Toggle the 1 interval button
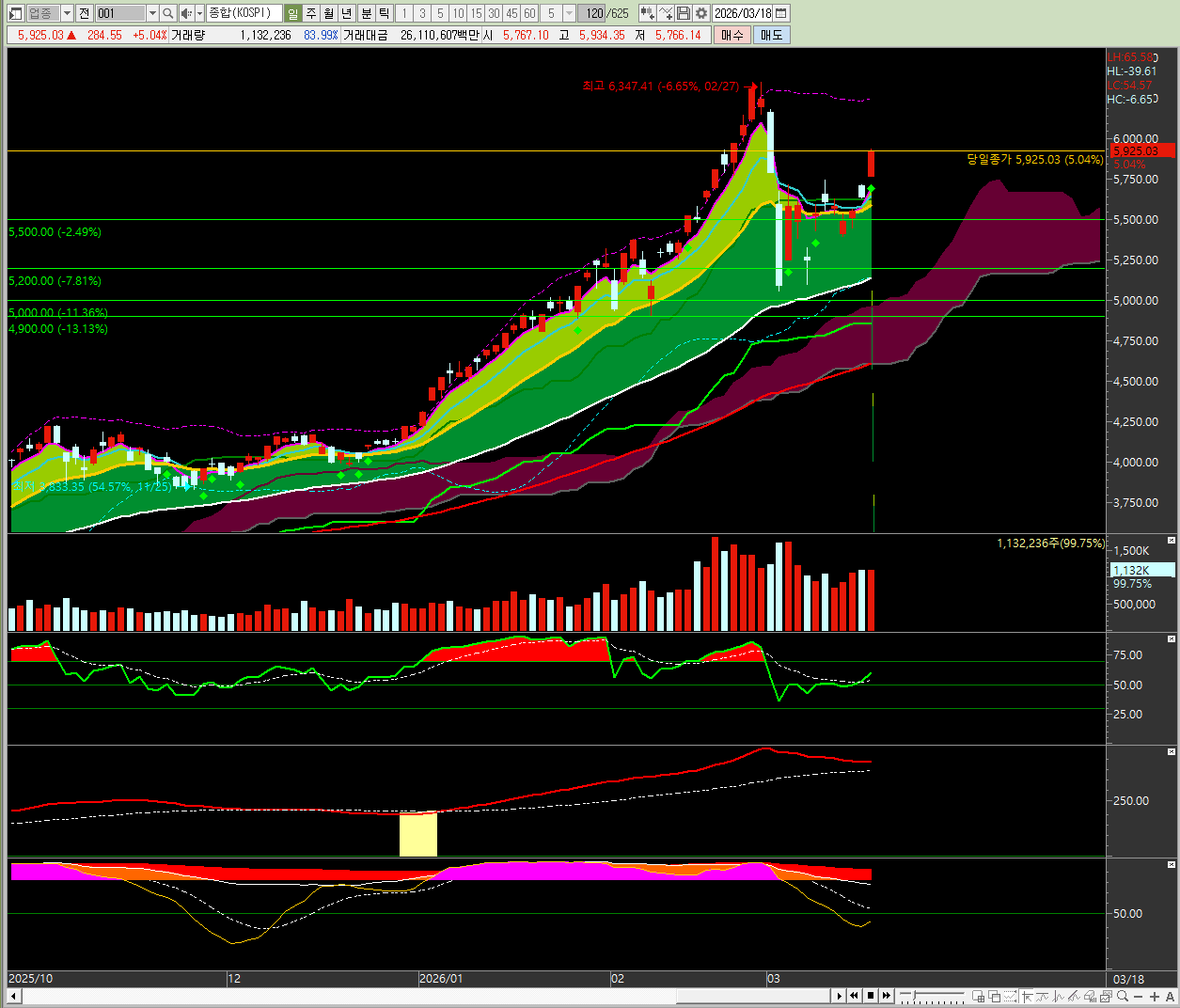This screenshot has width=1180, height=1008. 404,13
